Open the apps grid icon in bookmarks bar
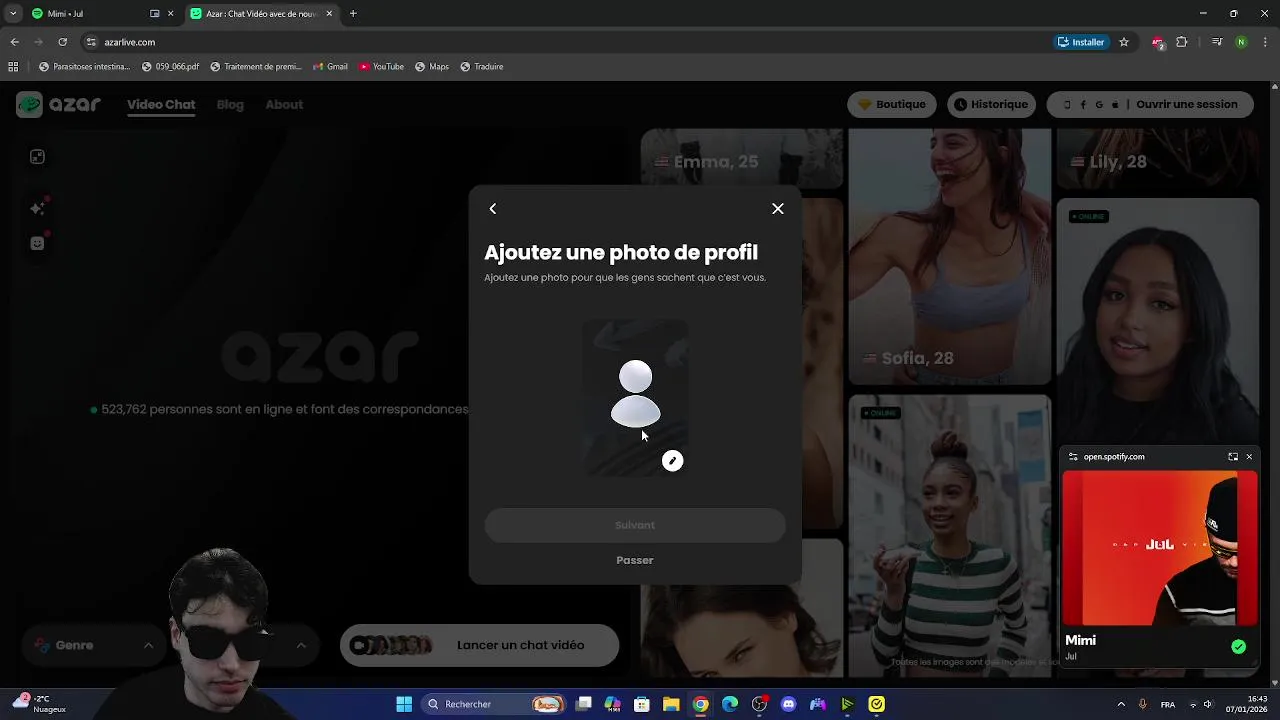This screenshot has width=1280, height=720. click(13, 67)
